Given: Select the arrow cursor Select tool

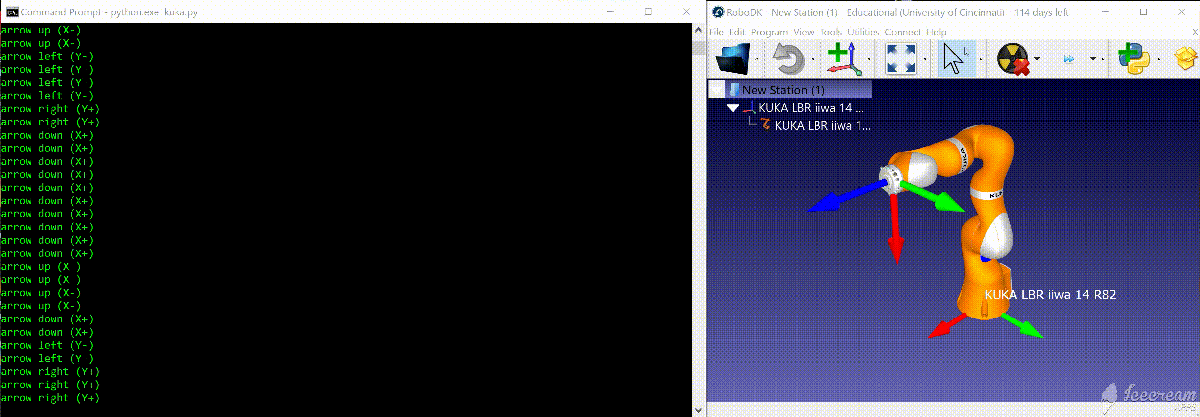Looking at the screenshot, I should point(953,61).
